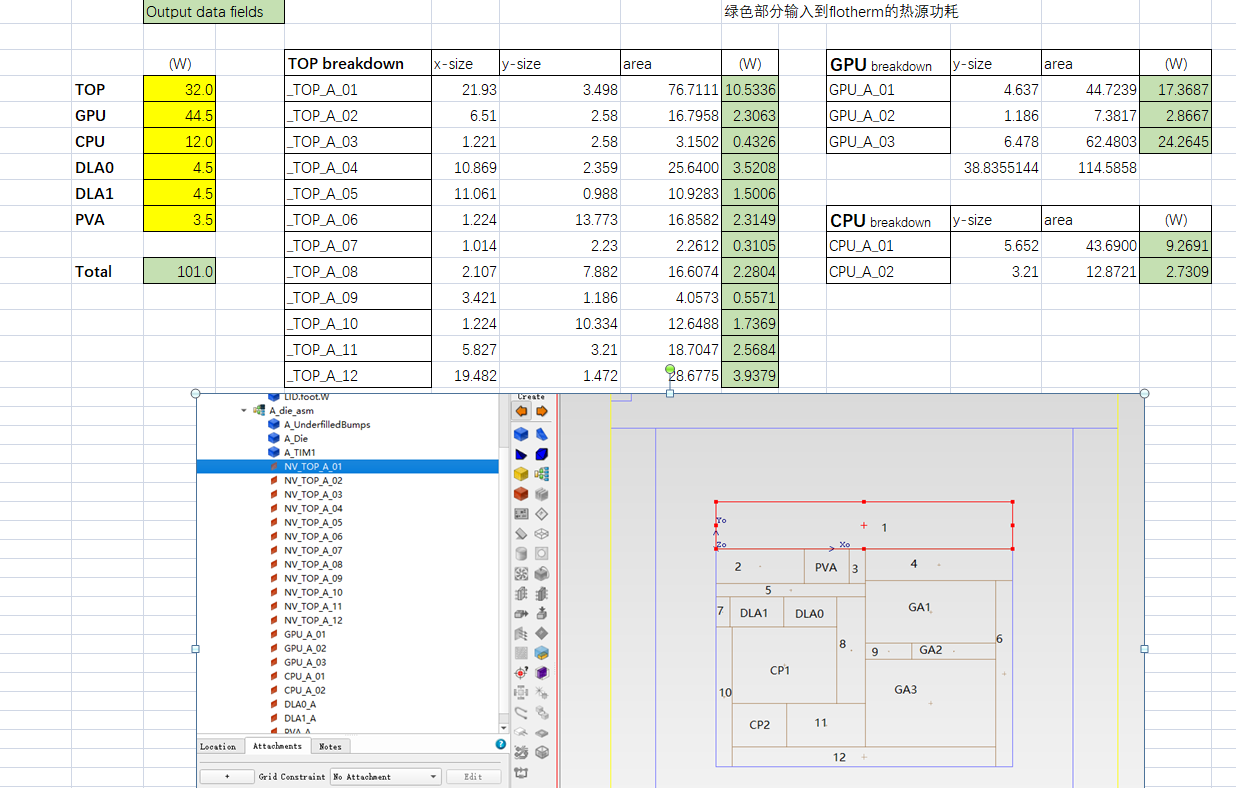Click the second Heat Sink palette icon
This screenshot has height=788, width=1236.
541,593
